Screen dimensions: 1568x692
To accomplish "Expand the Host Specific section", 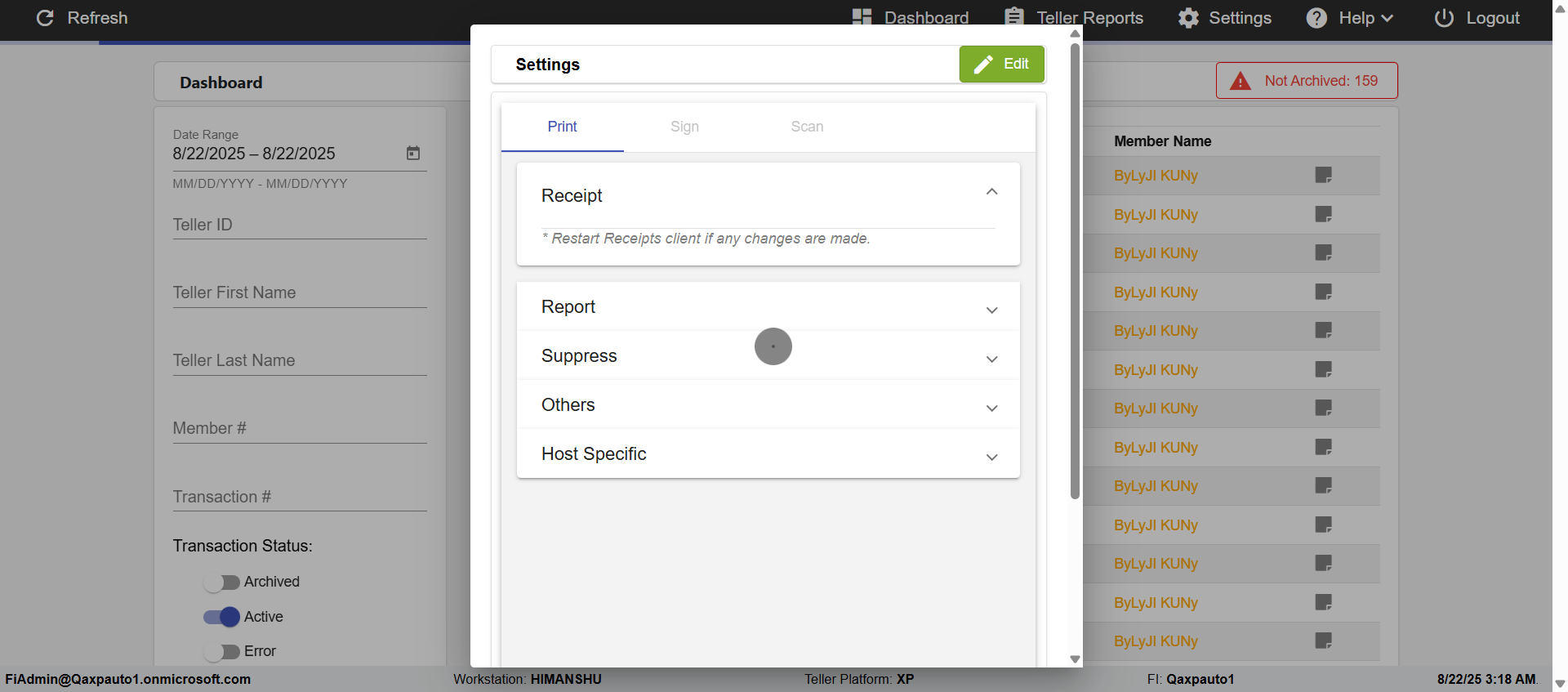I will [991, 457].
